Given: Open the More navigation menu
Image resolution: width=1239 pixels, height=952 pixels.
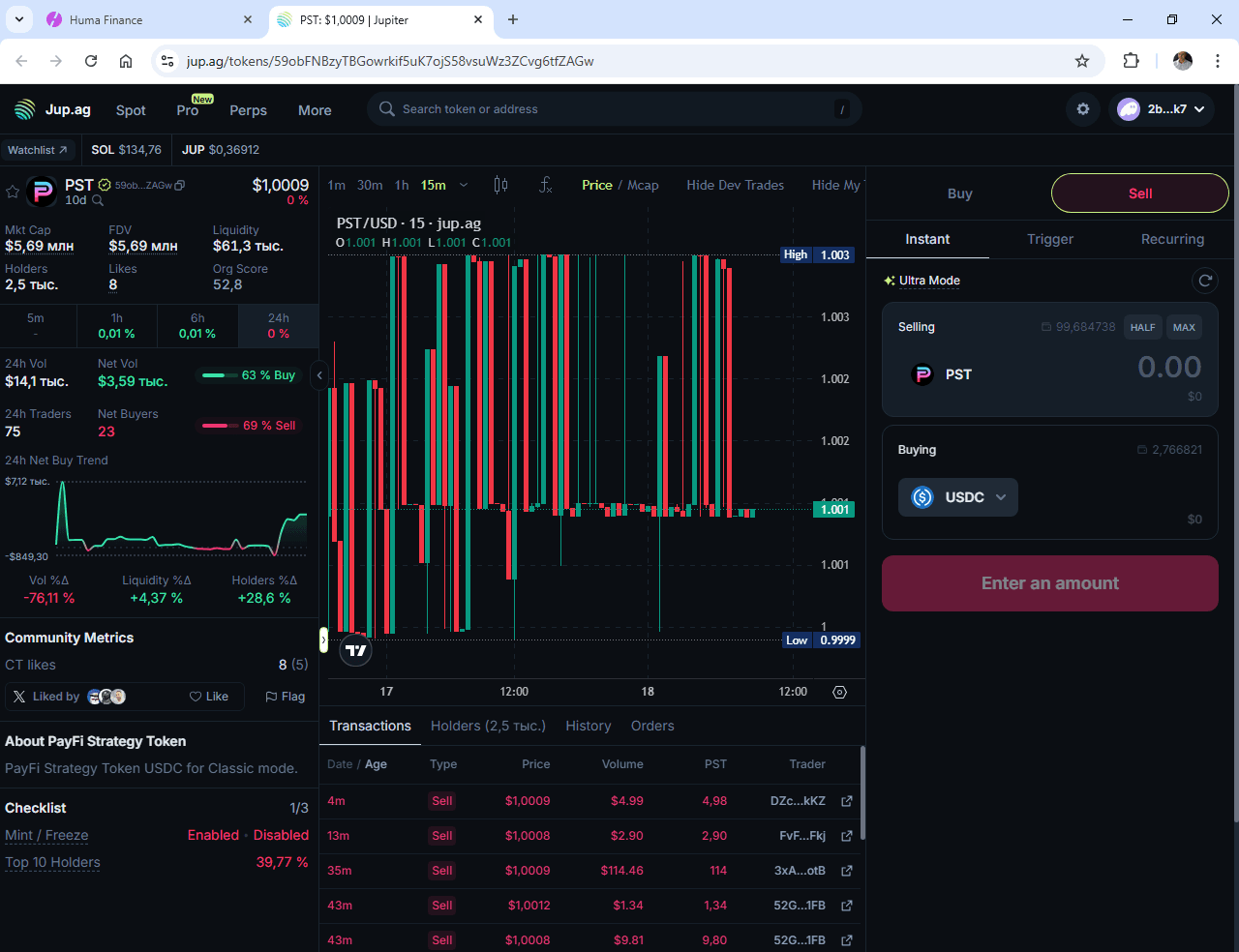Looking at the screenshot, I should pos(315,110).
